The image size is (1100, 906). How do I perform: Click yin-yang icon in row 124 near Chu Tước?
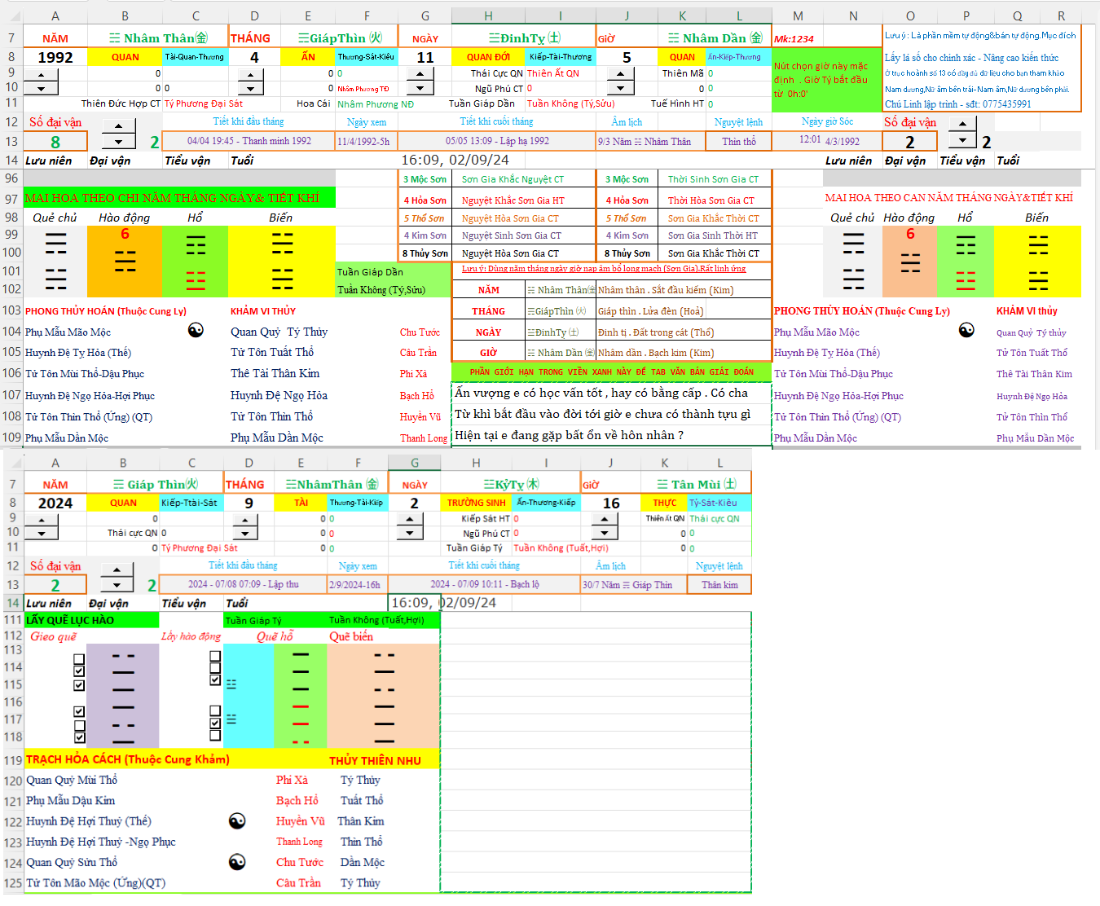tap(237, 862)
